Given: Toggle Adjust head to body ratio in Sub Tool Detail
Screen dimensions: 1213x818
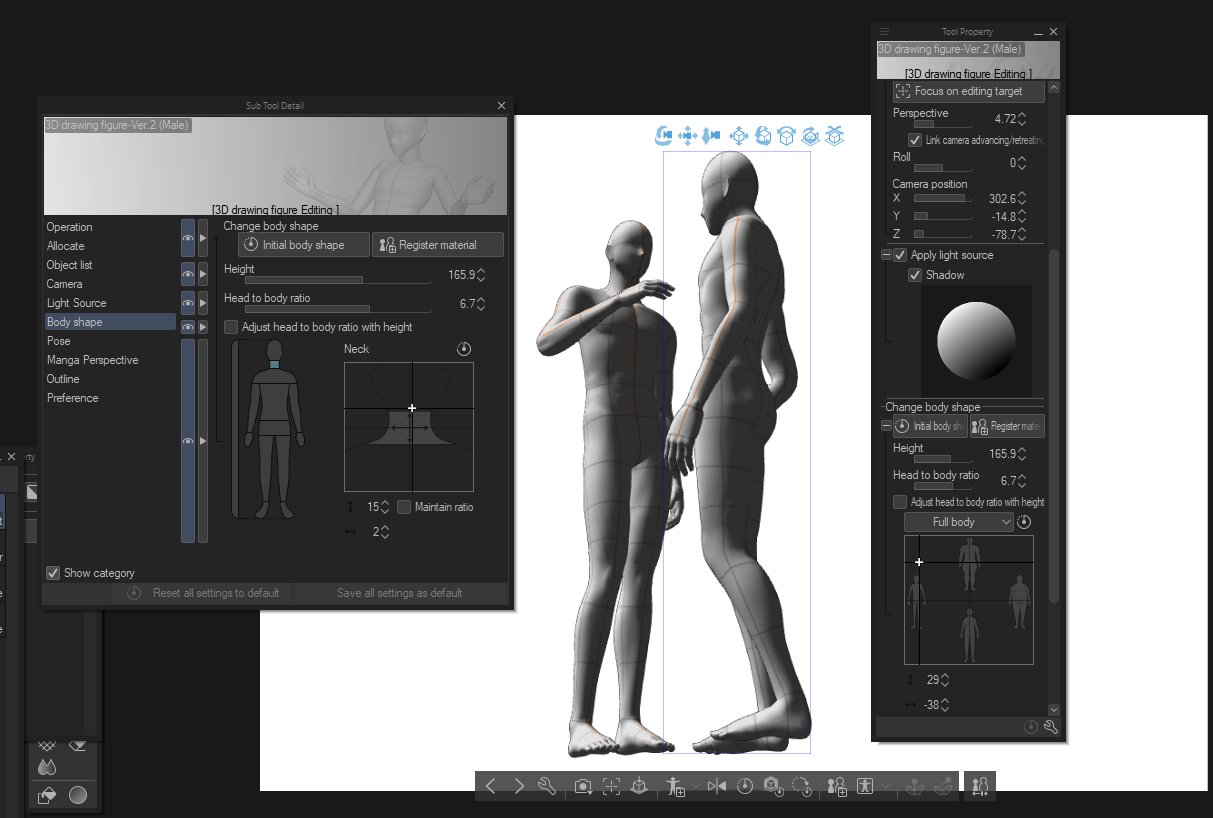Looking at the screenshot, I should (x=231, y=327).
